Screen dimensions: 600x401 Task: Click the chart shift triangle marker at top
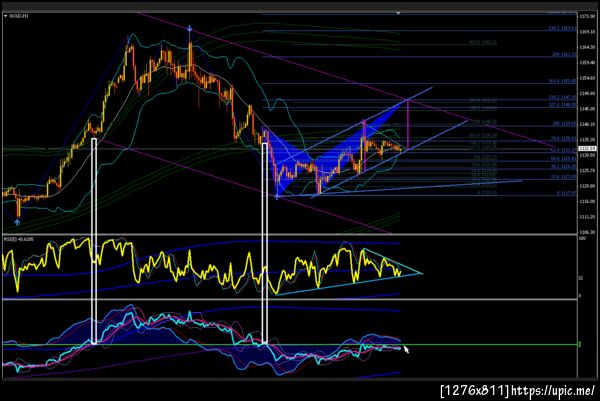tap(398, 13)
